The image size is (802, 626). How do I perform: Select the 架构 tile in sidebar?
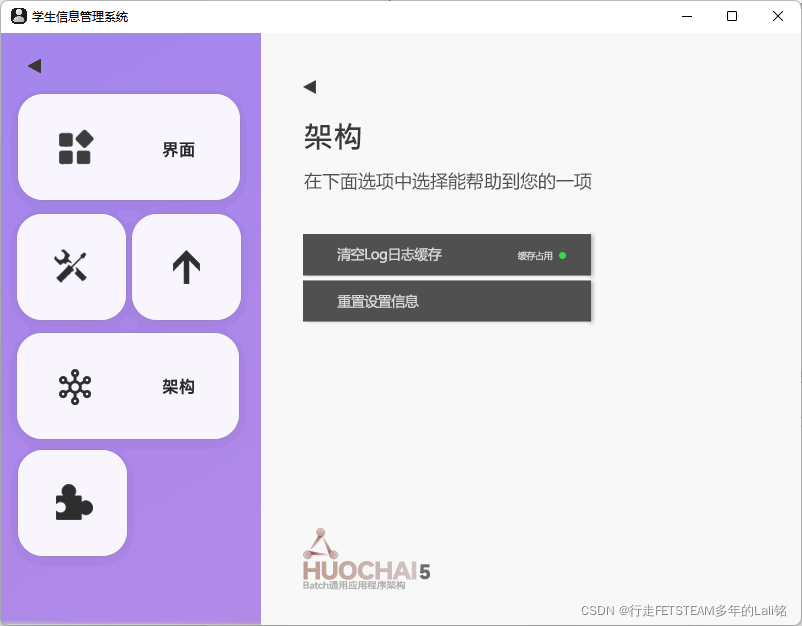point(128,386)
